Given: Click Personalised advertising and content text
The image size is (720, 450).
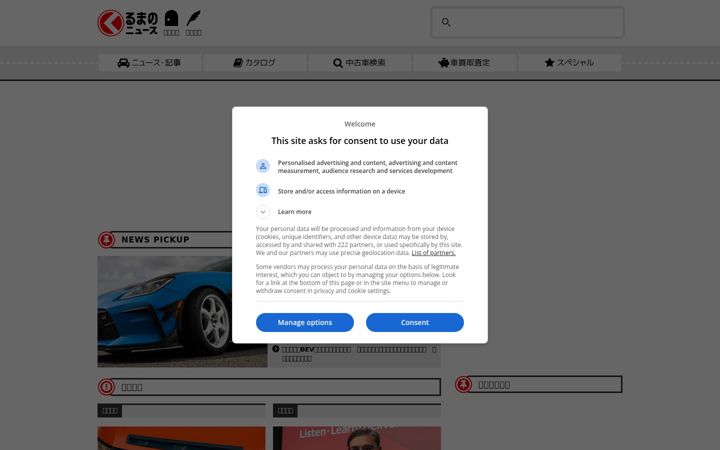Looking at the screenshot, I should point(367,167).
